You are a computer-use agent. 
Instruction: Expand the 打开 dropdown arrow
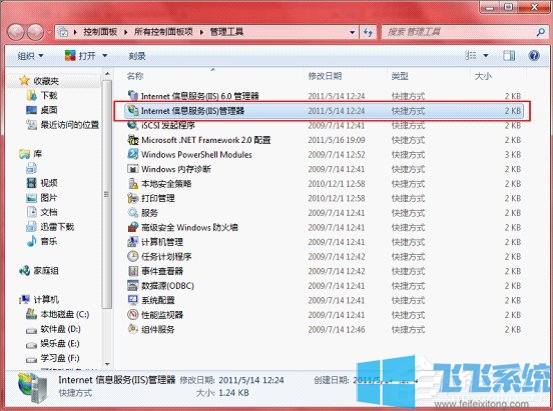pos(105,56)
